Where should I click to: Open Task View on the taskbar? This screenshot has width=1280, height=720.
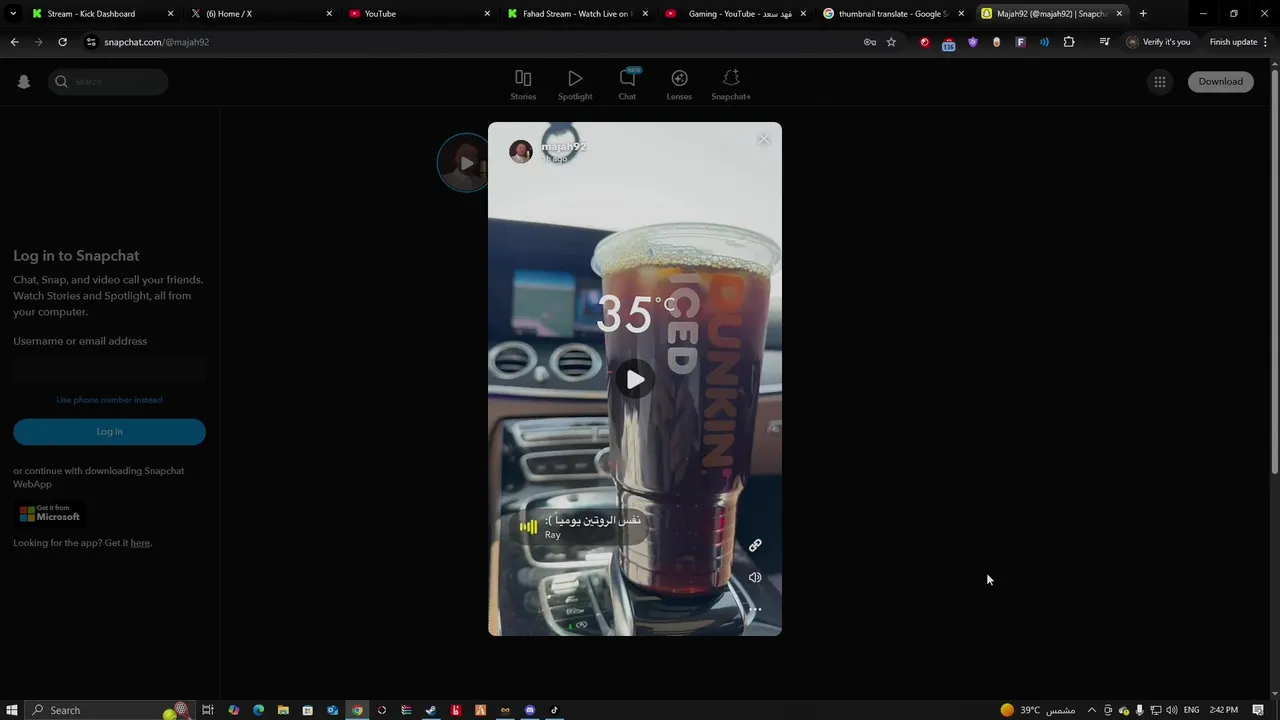(208, 710)
